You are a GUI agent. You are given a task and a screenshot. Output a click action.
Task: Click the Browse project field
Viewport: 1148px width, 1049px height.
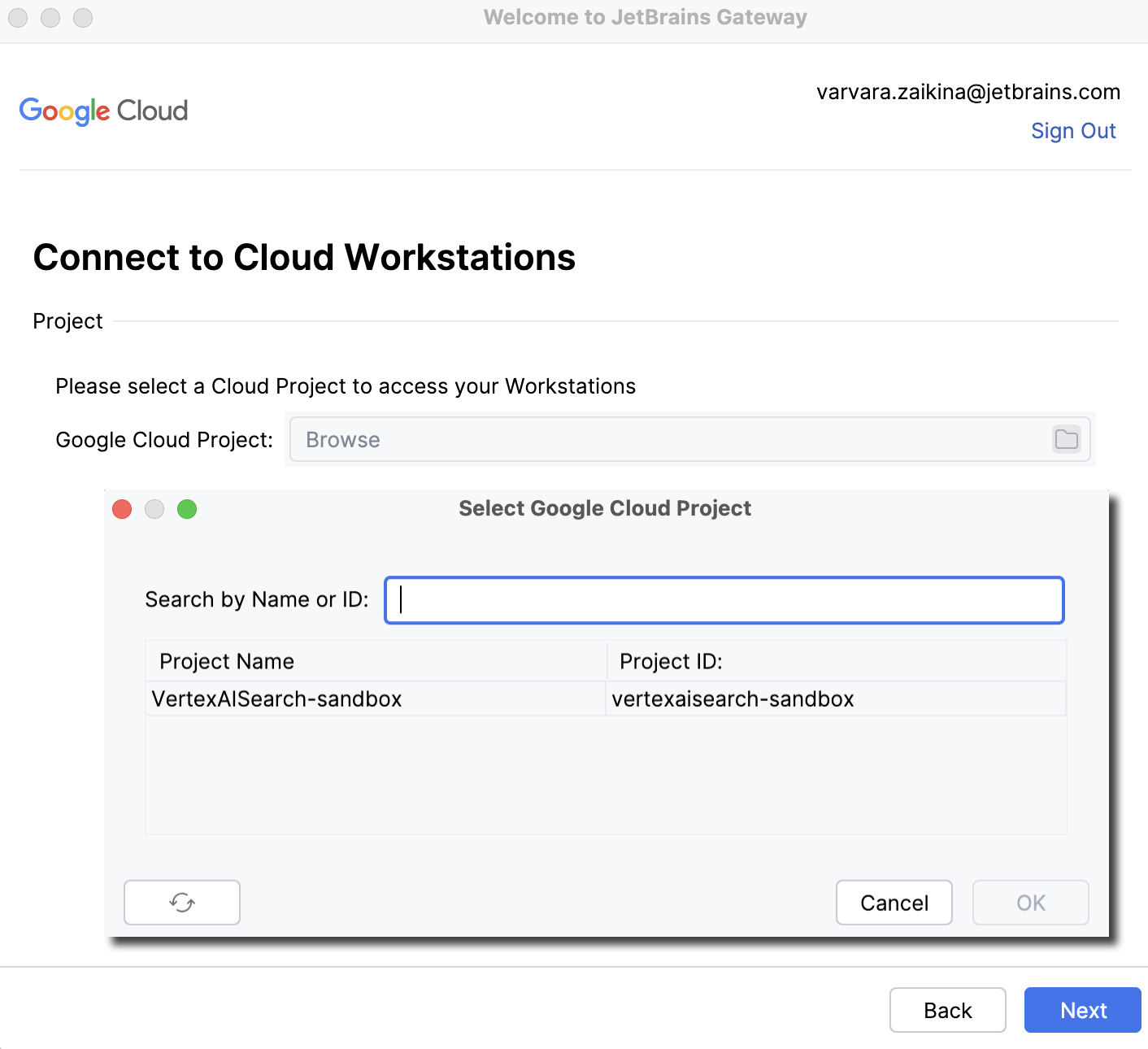[569, 439]
